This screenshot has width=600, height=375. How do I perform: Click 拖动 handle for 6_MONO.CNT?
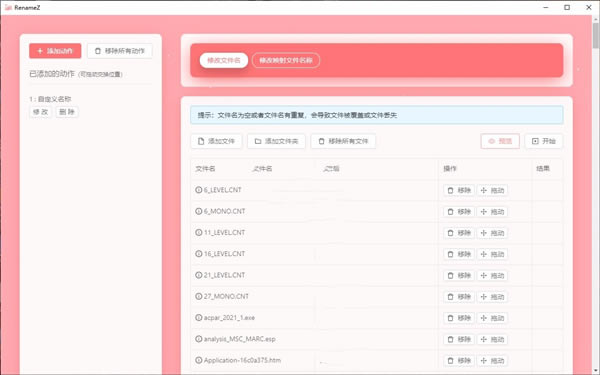pos(492,212)
